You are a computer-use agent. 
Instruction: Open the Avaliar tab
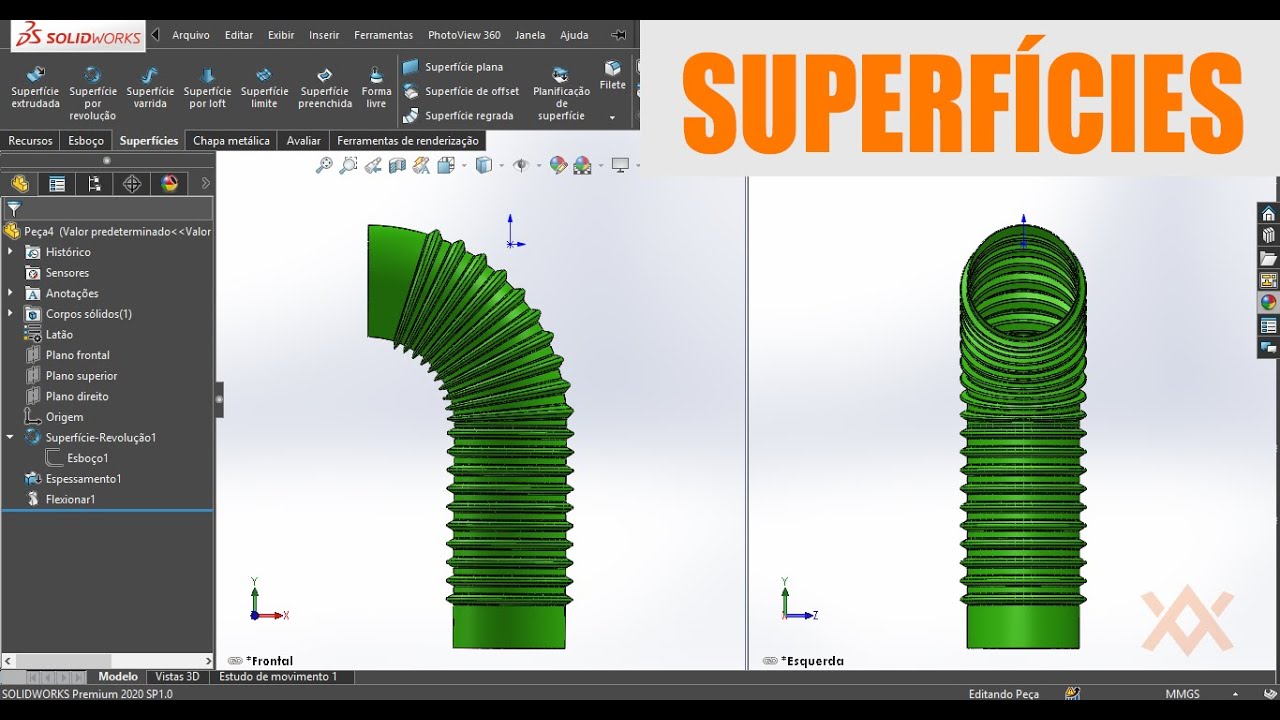tap(304, 141)
